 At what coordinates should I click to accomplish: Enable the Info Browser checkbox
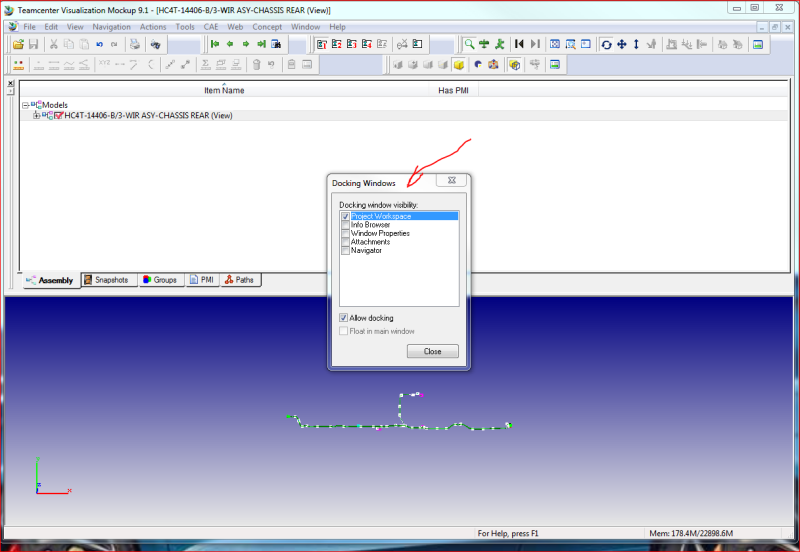coord(345,225)
